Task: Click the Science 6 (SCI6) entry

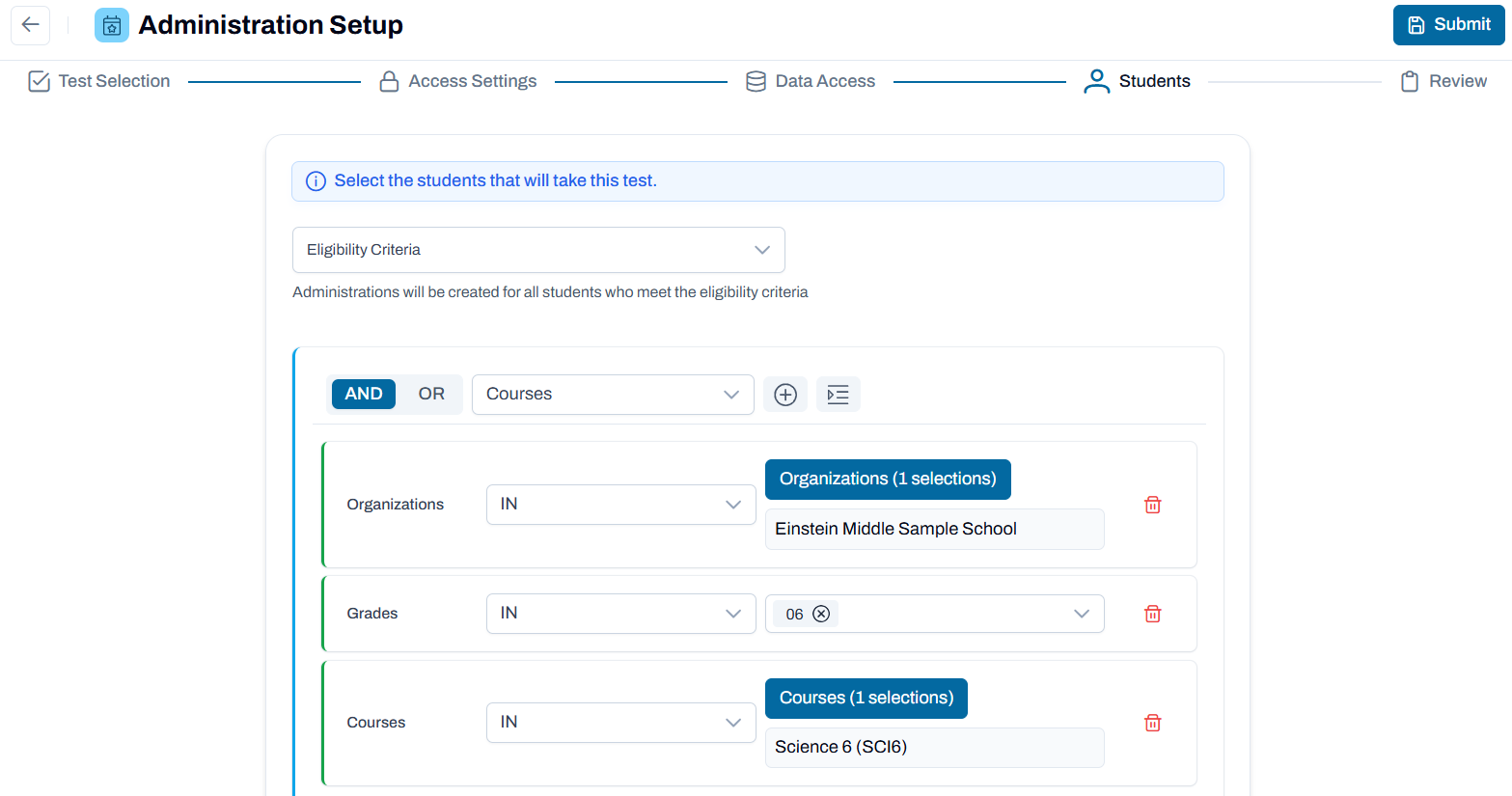Action: (934, 748)
